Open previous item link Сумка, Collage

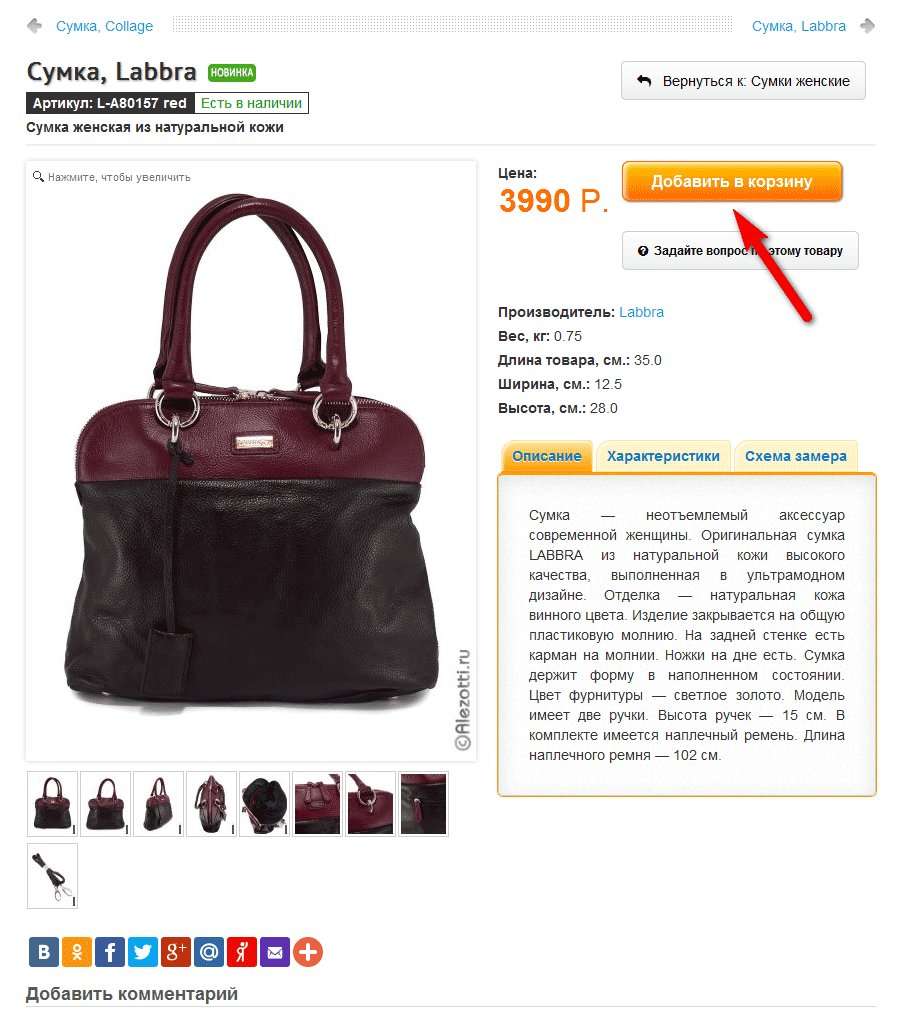[x=104, y=26]
